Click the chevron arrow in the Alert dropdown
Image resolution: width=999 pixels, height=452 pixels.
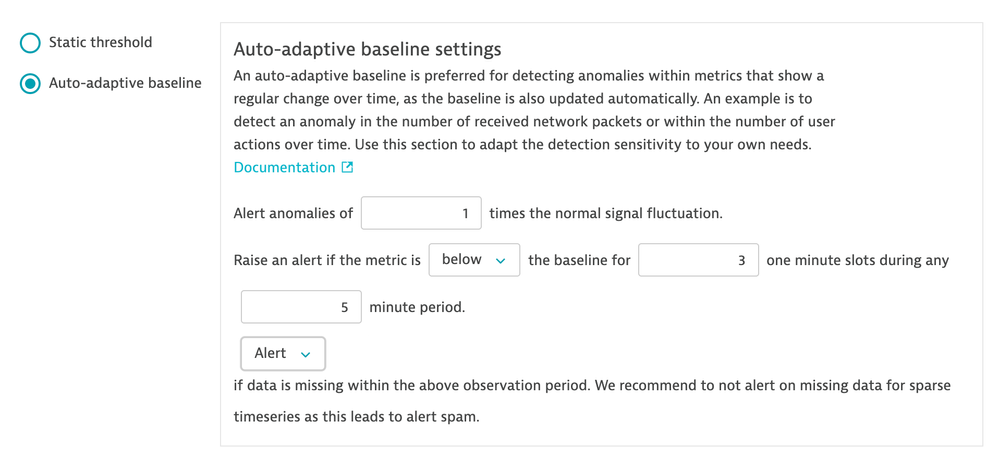pos(306,354)
